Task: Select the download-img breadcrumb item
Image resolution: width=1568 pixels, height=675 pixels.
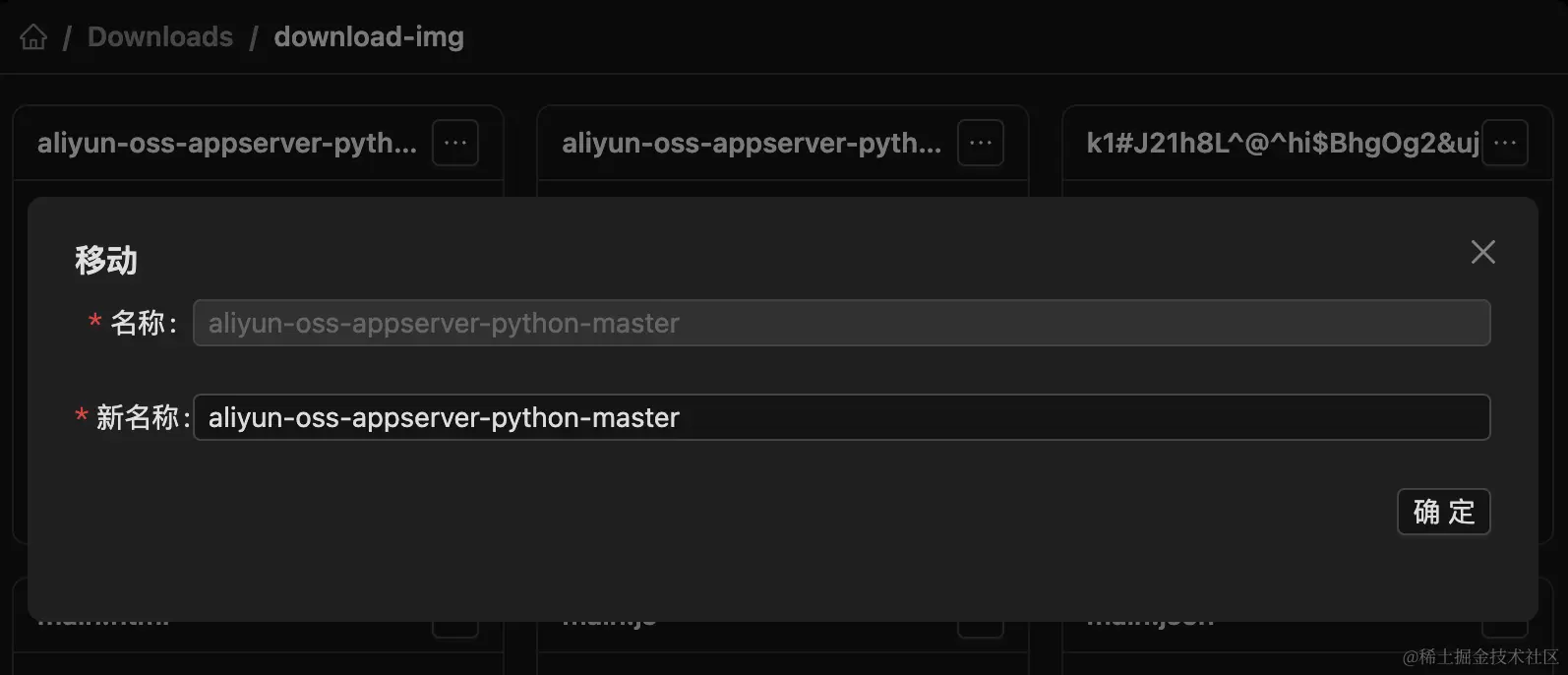Action: point(369,37)
